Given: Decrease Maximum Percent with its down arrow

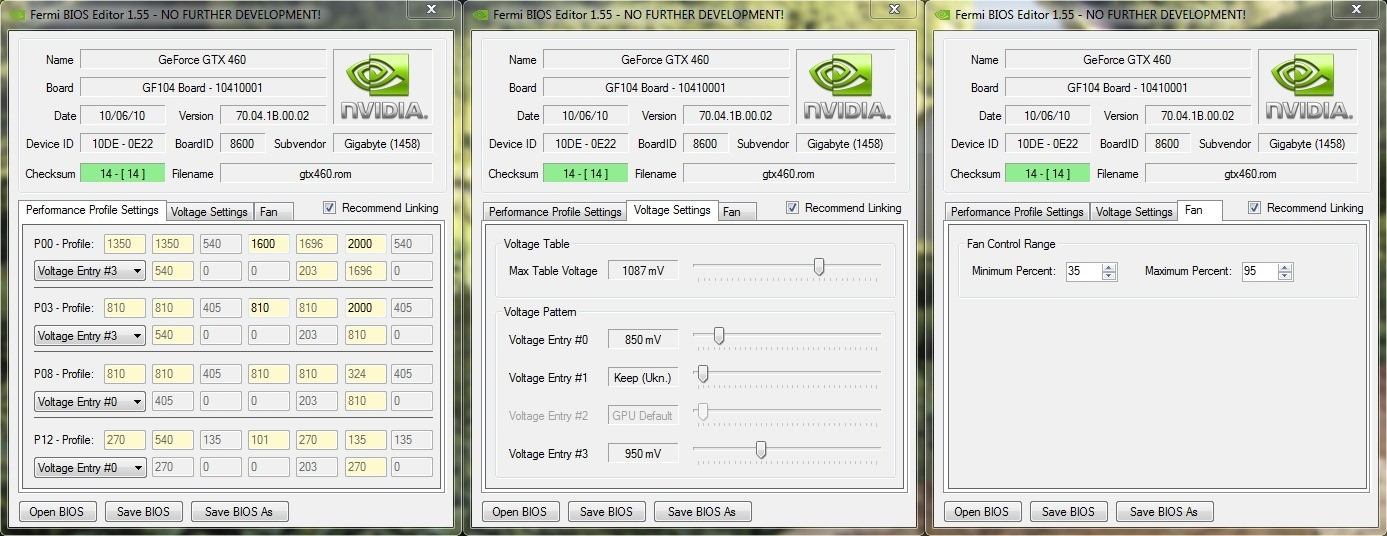Looking at the screenshot, I should (1285, 276).
